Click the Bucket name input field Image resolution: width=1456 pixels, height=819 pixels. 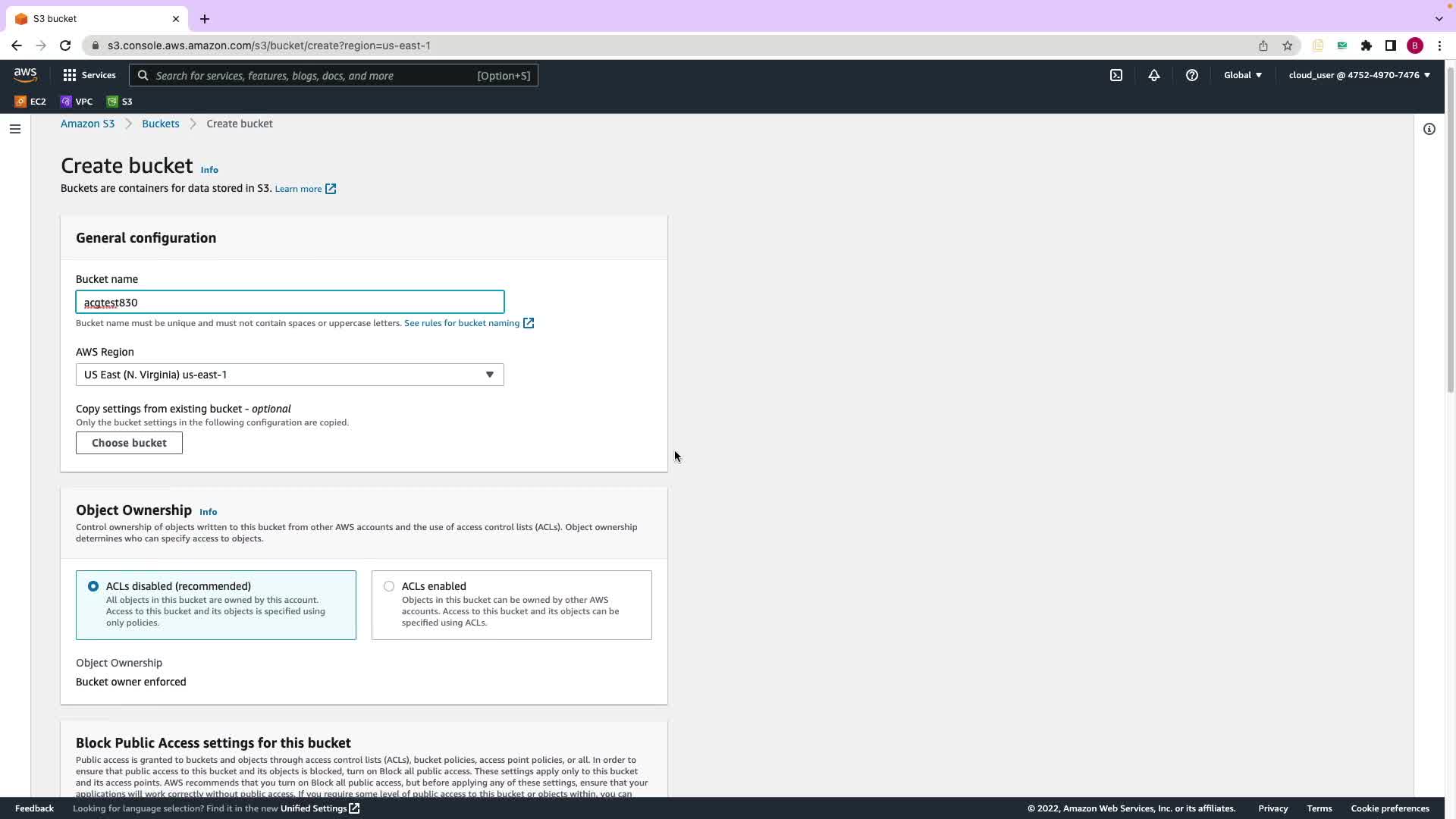click(290, 303)
